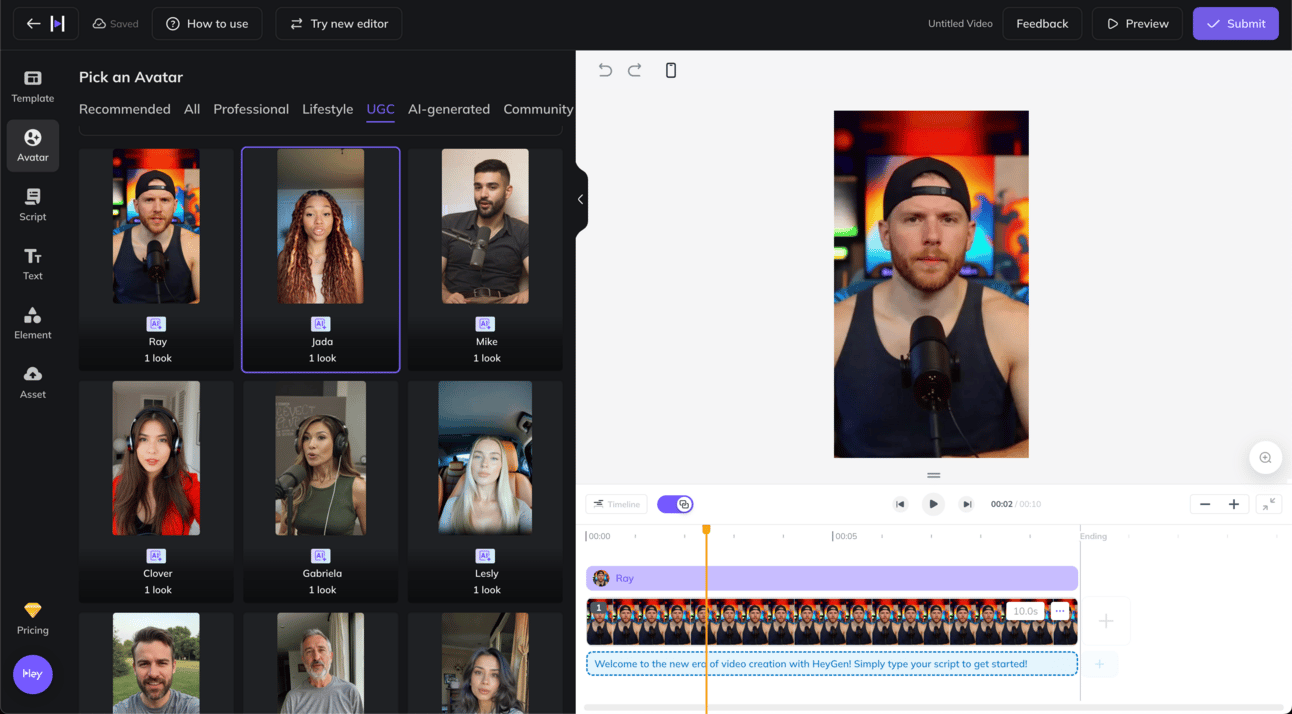Open the Asset upload panel
Viewport: 1292px width, 714px height.
point(33,382)
